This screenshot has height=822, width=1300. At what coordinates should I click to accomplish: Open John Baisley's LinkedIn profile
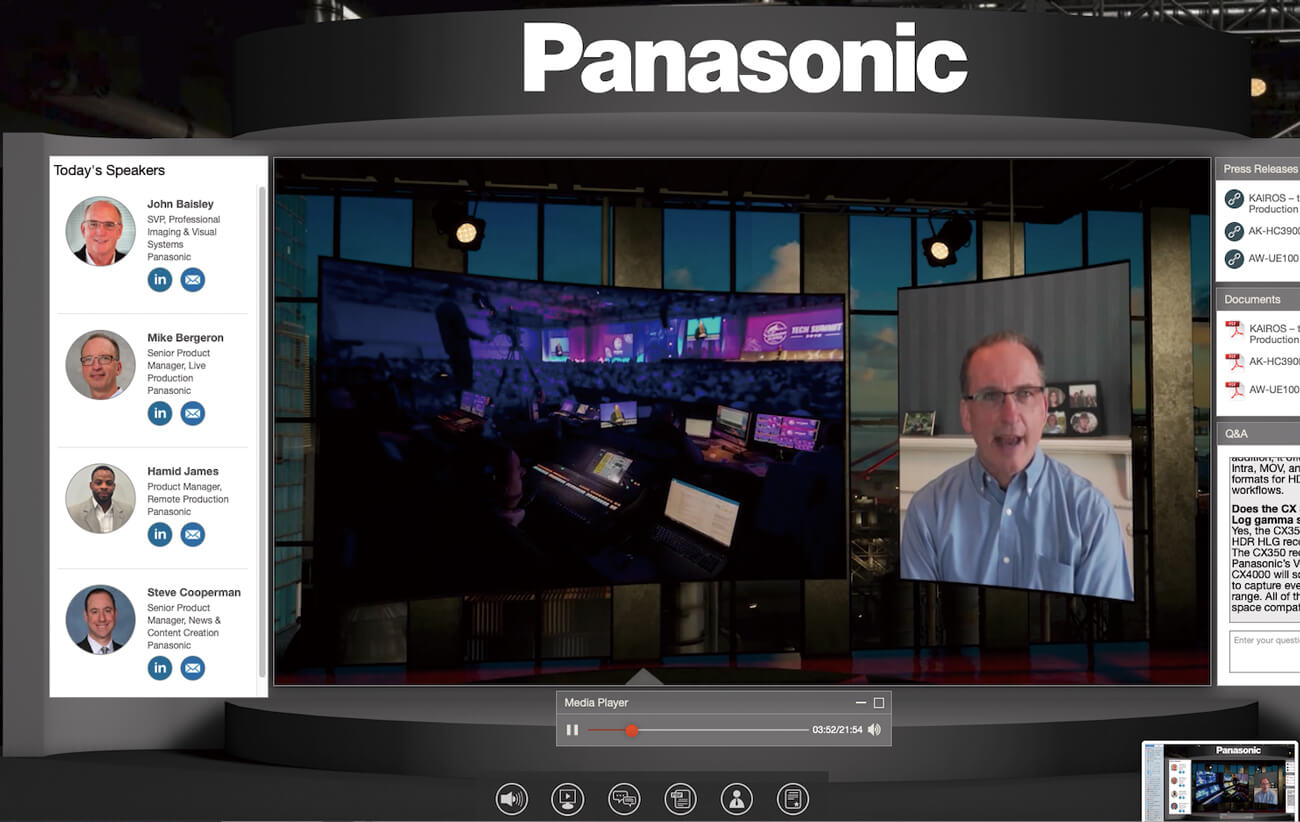pyautogui.click(x=160, y=280)
